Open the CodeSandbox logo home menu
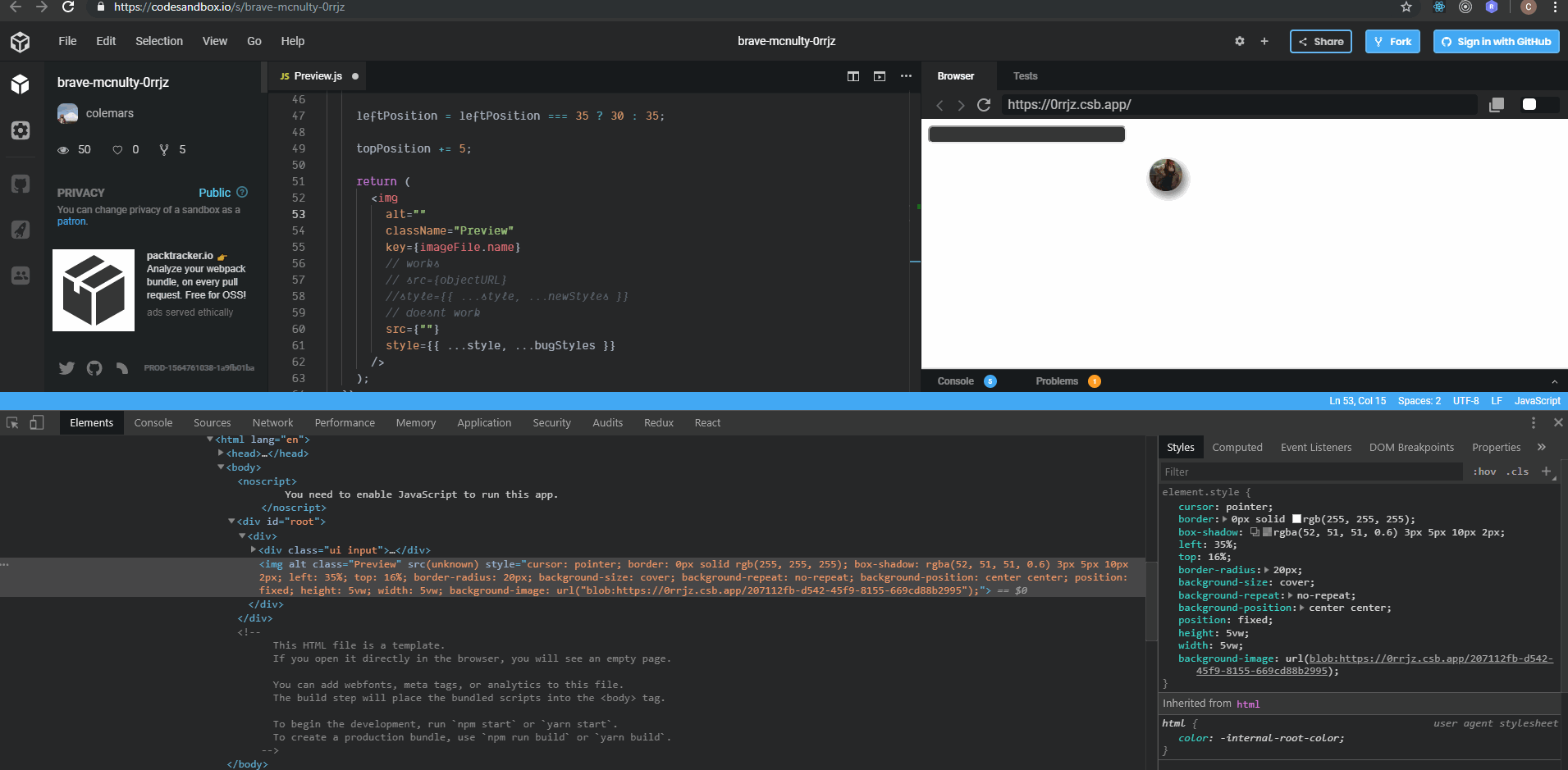This screenshot has height=770, width=1568. (21, 42)
